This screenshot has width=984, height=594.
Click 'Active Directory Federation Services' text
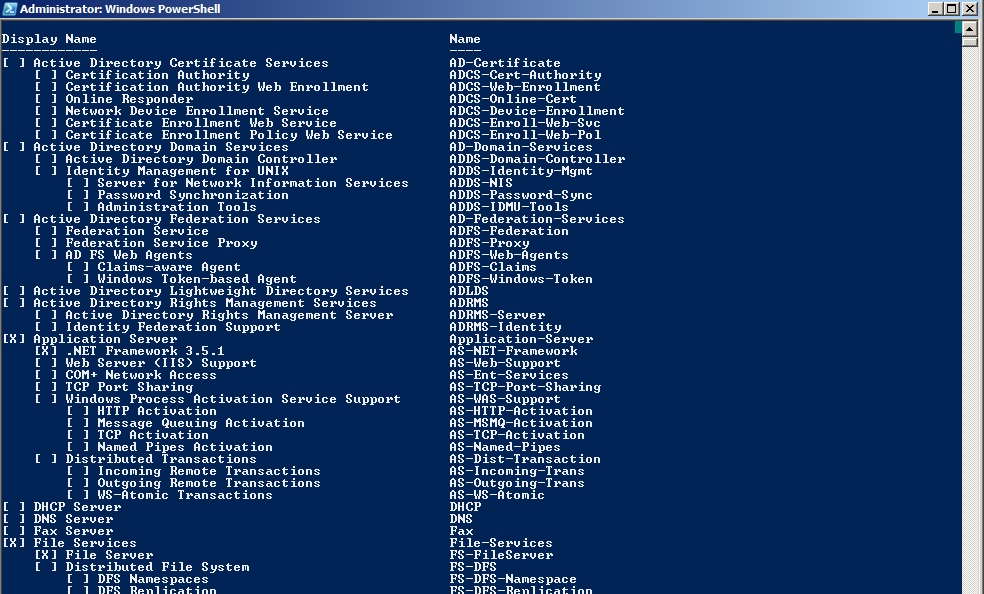(177, 220)
